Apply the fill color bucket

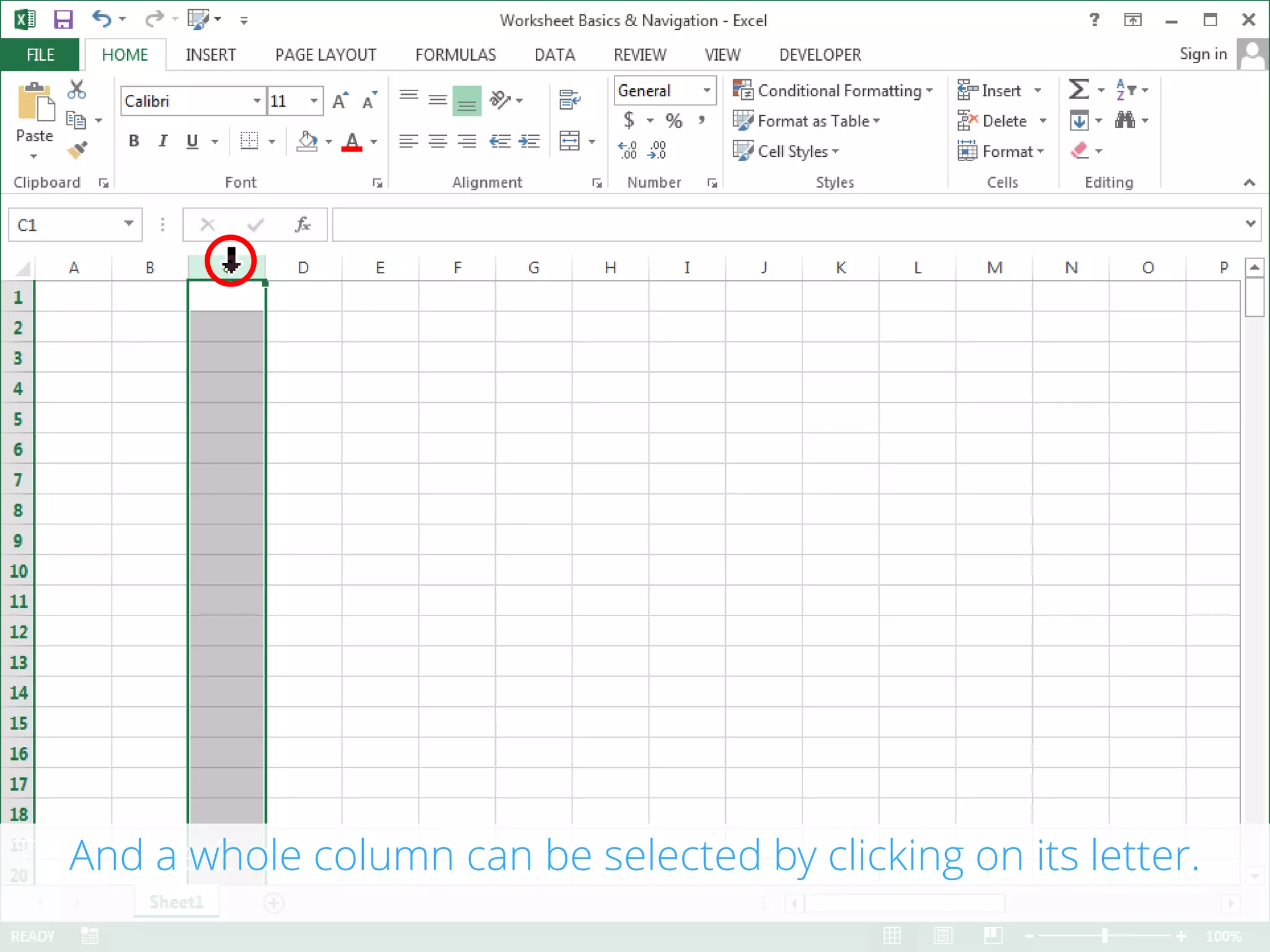tap(308, 141)
